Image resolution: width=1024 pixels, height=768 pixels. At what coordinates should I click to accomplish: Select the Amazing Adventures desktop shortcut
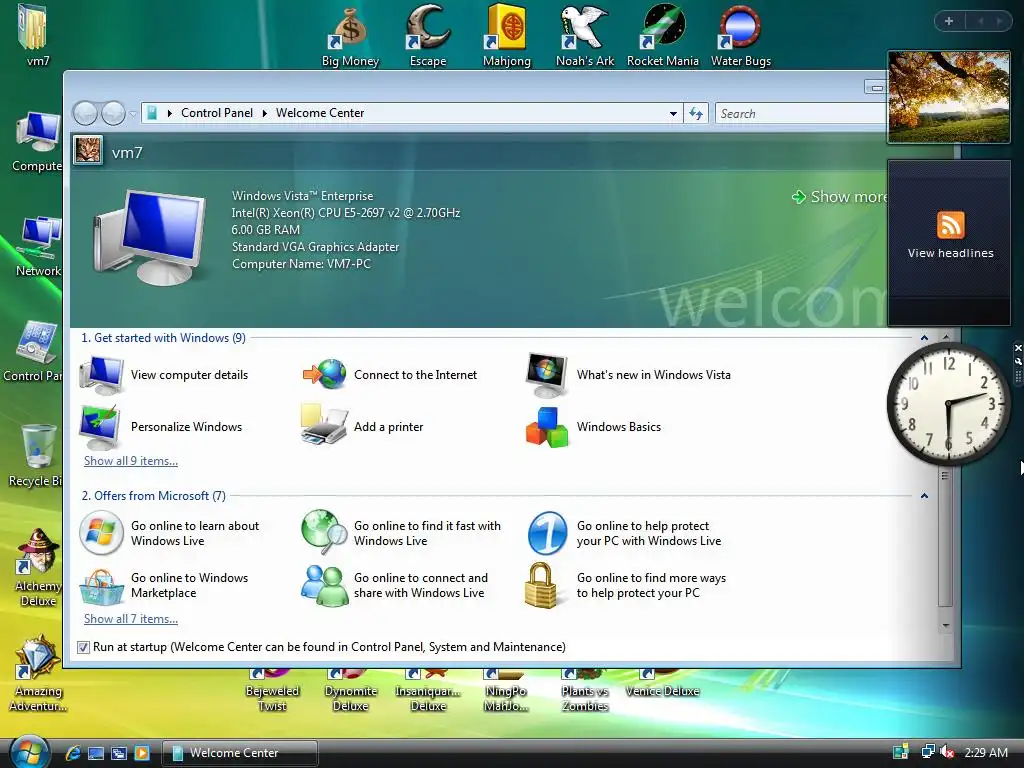pos(38,674)
